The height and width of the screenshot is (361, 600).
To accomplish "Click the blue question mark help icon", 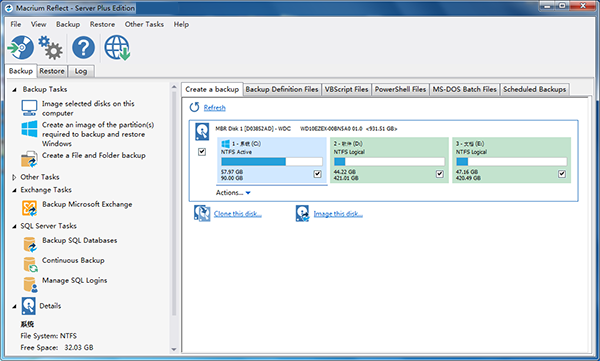I will click(83, 48).
